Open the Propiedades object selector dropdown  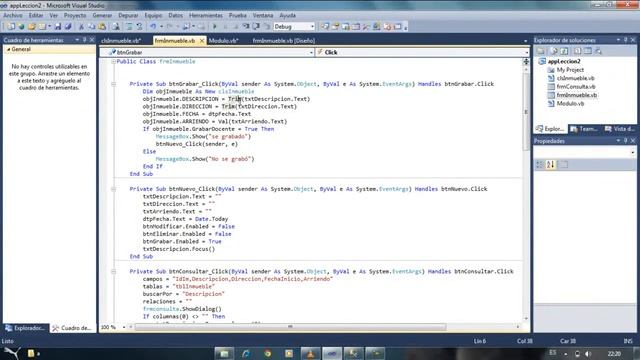(633, 152)
